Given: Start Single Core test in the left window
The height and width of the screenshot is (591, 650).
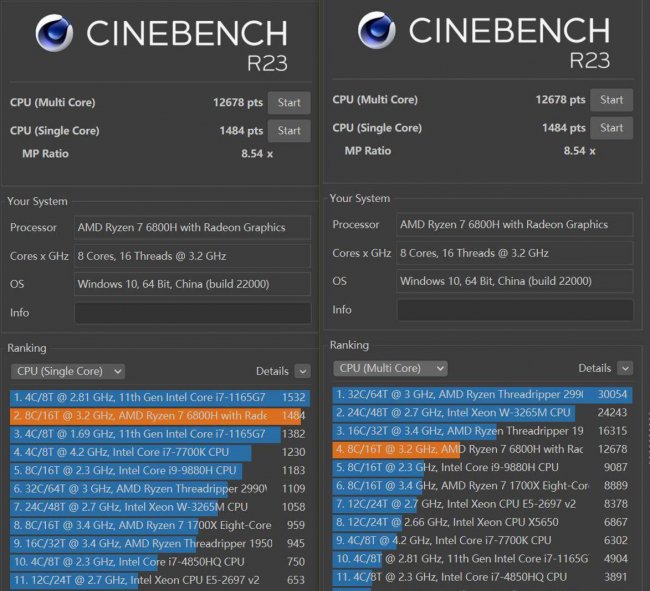Looking at the screenshot, I should click(x=289, y=131).
